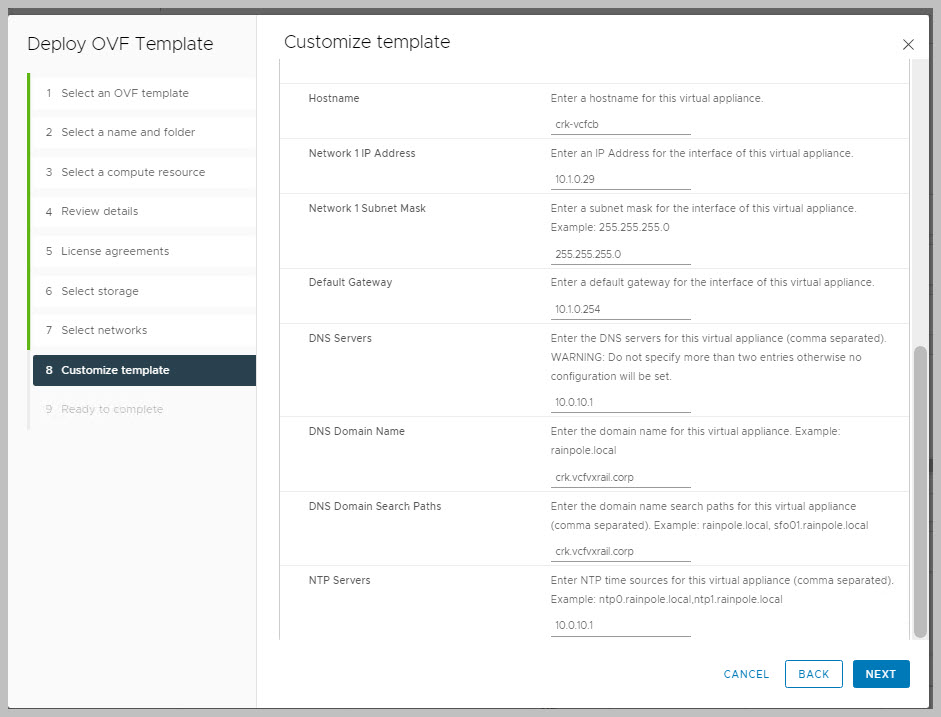This screenshot has width=941, height=717.
Task: Edit the Default Gateway field
Action: 620,309
